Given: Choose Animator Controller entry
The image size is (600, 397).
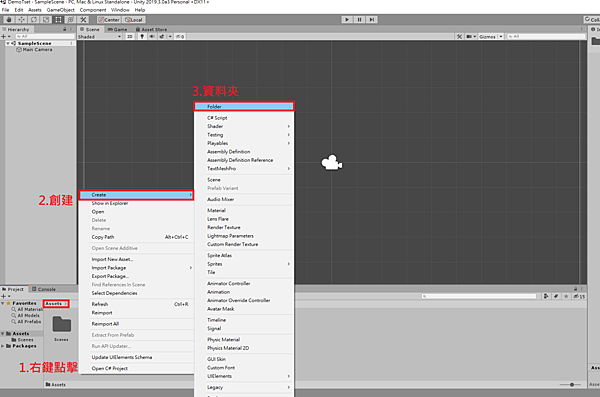Looking at the screenshot, I should 244,283.
